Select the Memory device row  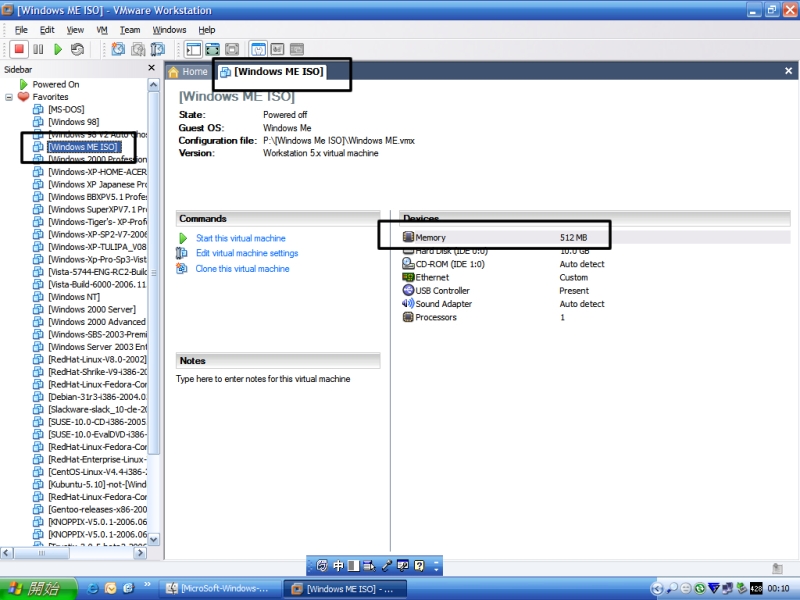595,237
